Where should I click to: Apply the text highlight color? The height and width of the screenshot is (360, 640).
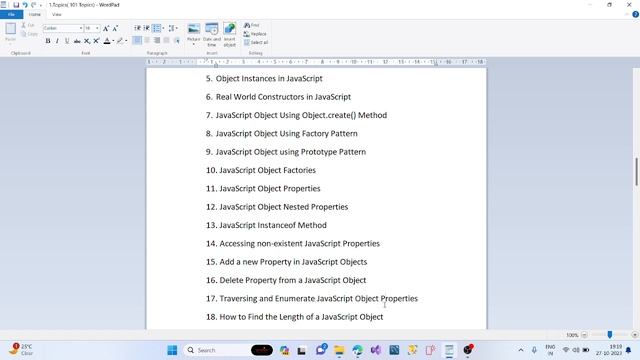click(x=120, y=41)
